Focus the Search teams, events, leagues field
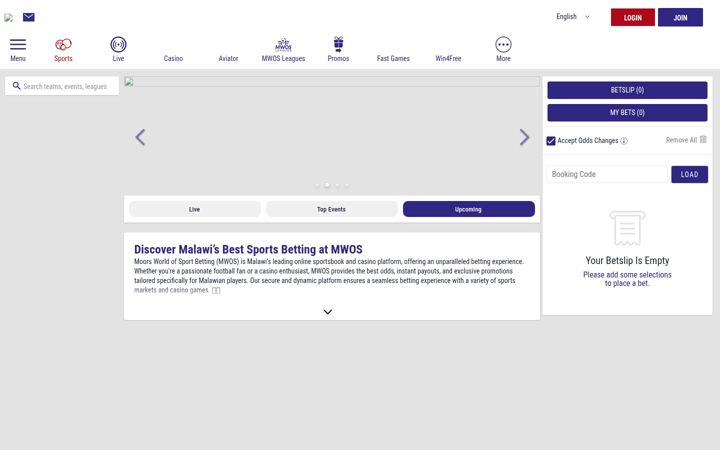The width and height of the screenshot is (720, 450). [62, 86]
